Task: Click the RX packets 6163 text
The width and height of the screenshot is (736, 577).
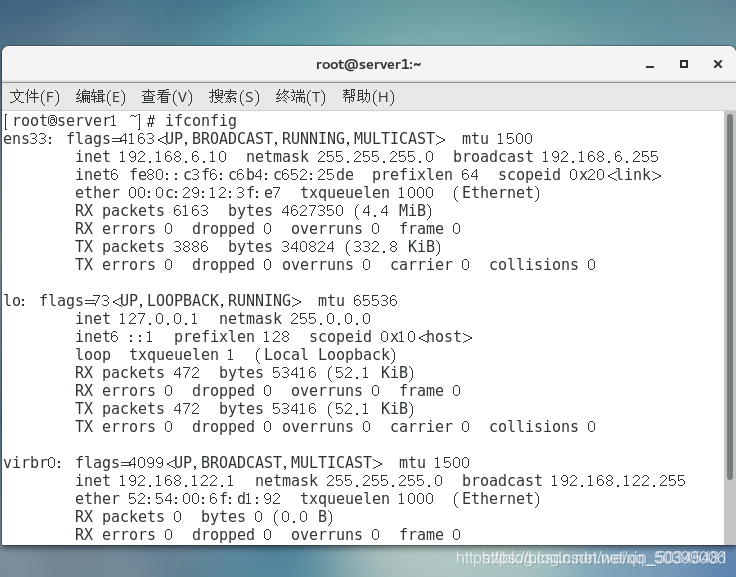Action: coord(141,211)
